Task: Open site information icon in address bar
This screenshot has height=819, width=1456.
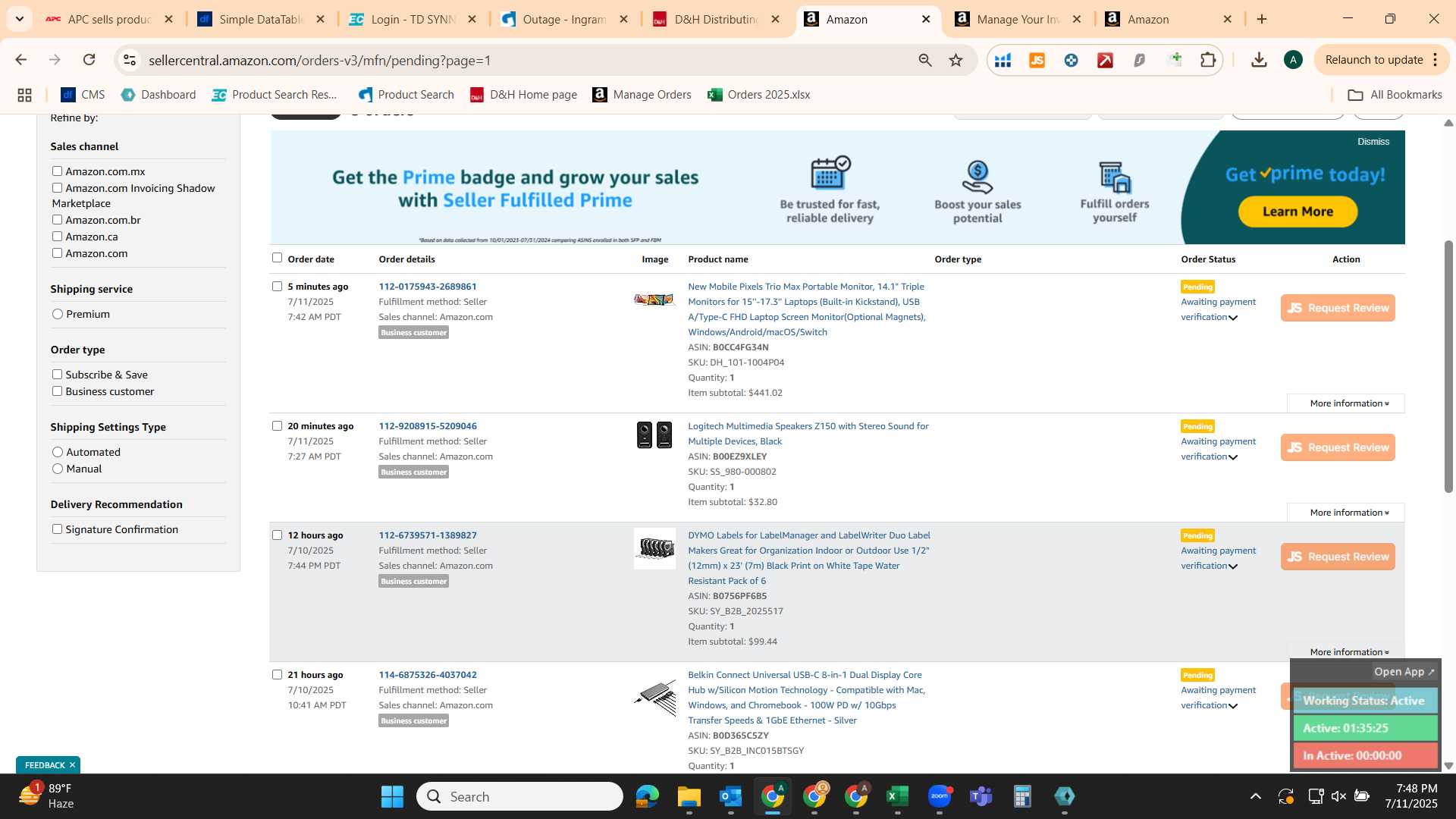Action: pyautogui.click(x=130, y=60)
